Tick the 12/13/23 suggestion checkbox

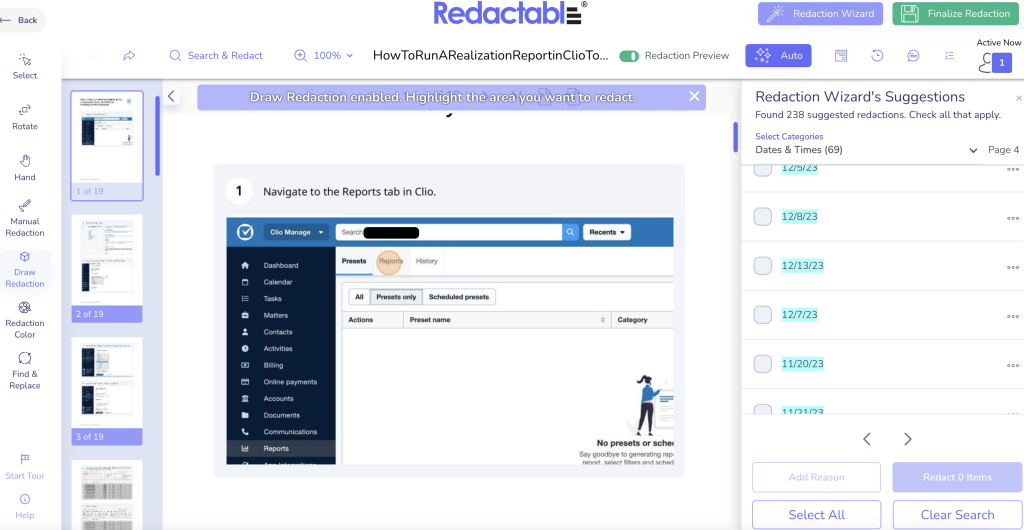pos(763,265)
